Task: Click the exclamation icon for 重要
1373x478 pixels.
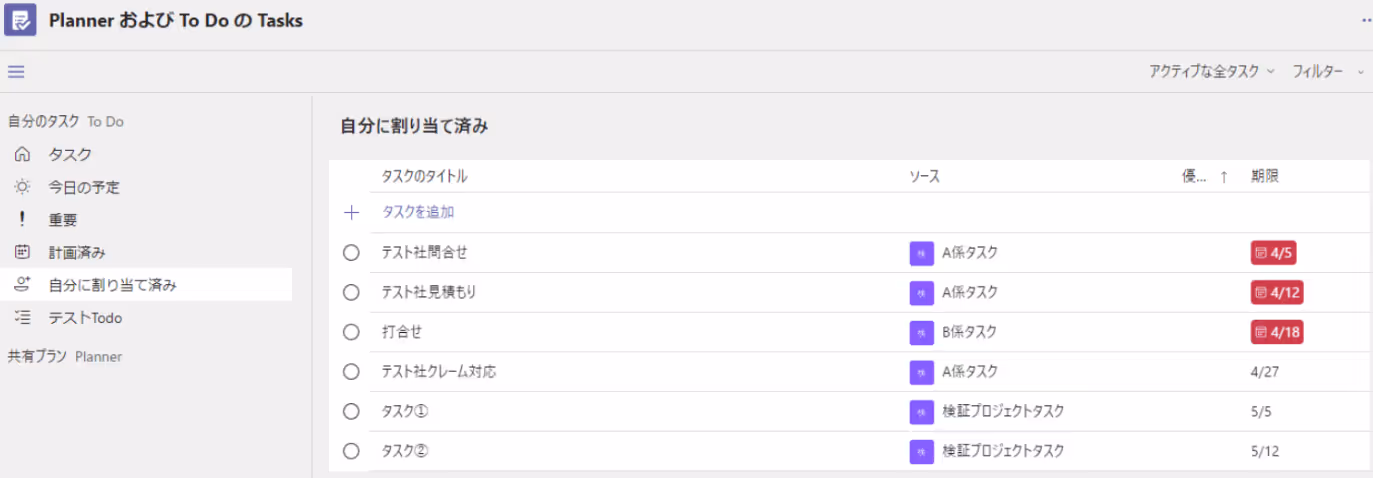Action: (x=22, y=220)
